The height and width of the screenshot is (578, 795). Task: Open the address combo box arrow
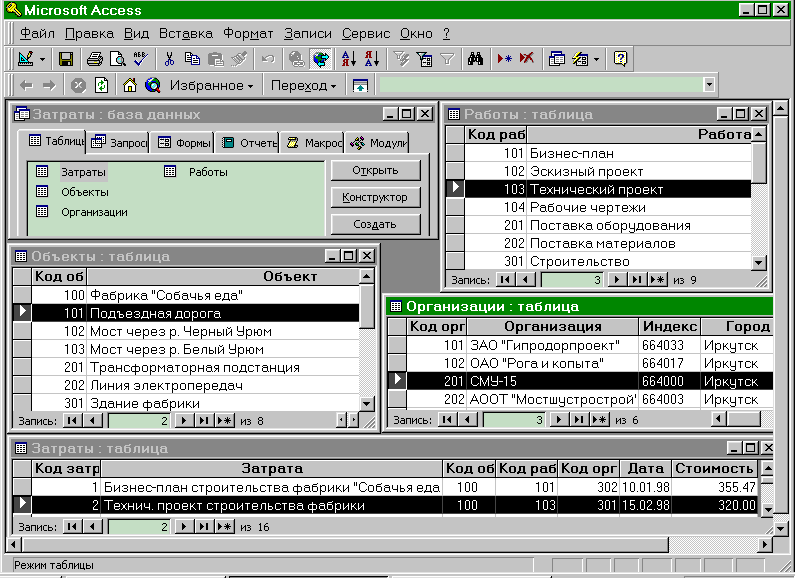click(x=709, y=85)
